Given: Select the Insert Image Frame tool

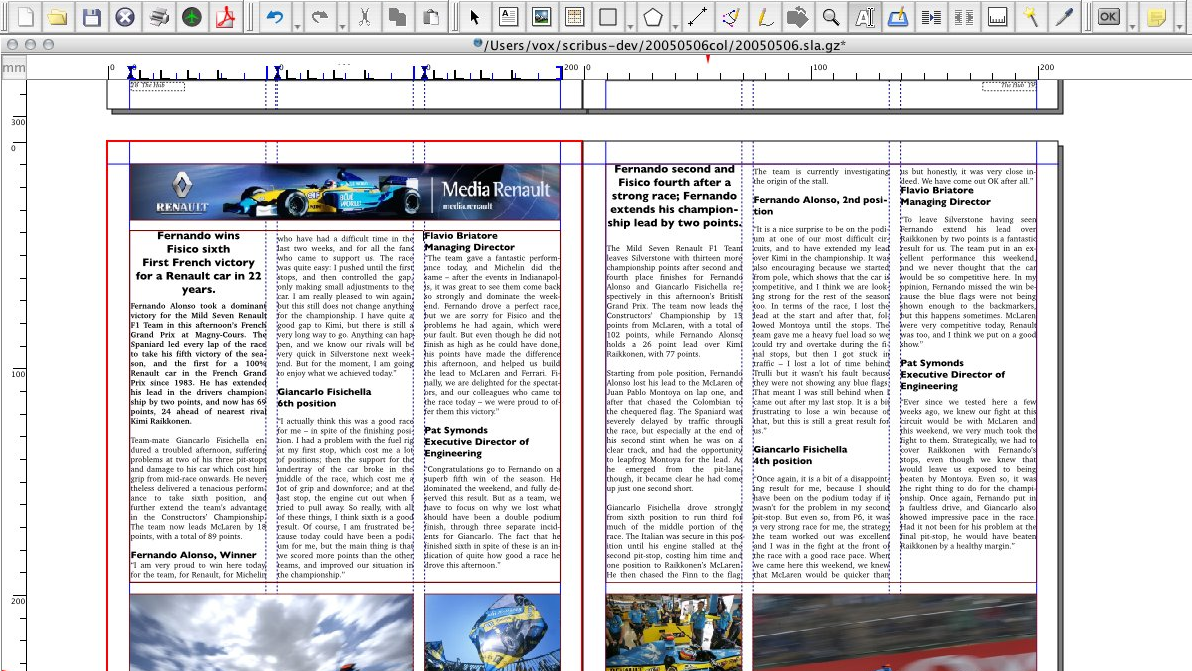Looking at the screenshot, I should pos(540,16).
